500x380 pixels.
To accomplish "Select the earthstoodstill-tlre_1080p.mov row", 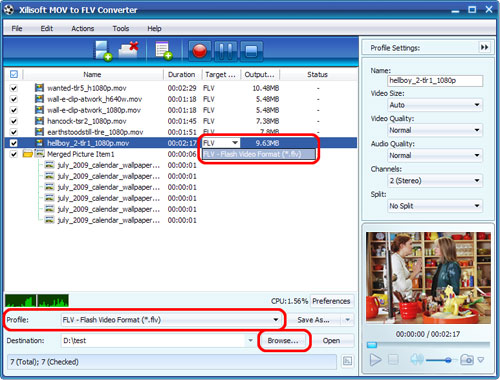I will click(x=180, y=132).
